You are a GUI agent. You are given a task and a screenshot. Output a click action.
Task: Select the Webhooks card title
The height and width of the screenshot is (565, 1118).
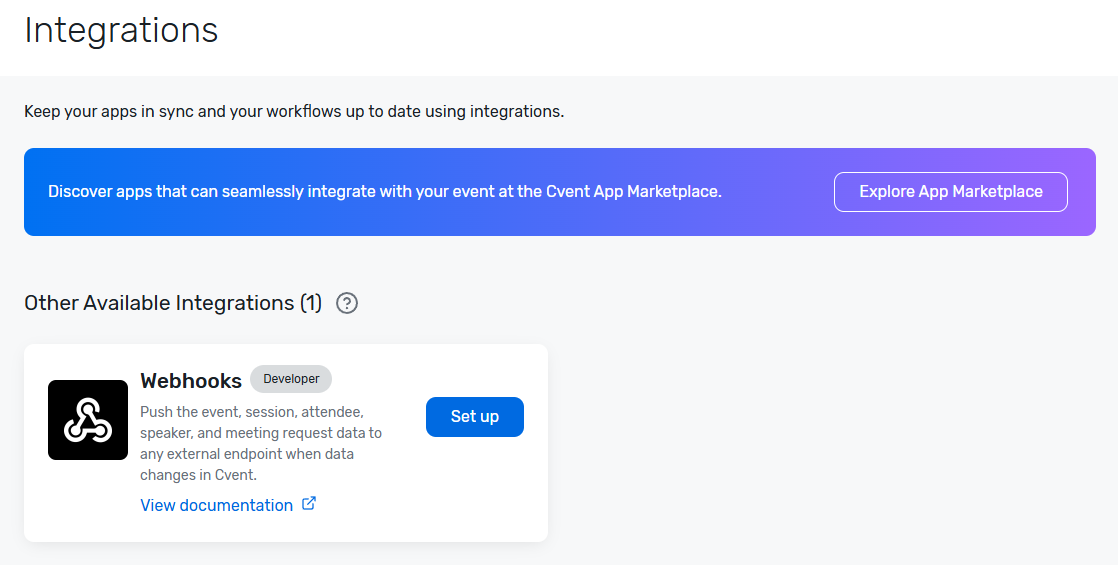190,381
